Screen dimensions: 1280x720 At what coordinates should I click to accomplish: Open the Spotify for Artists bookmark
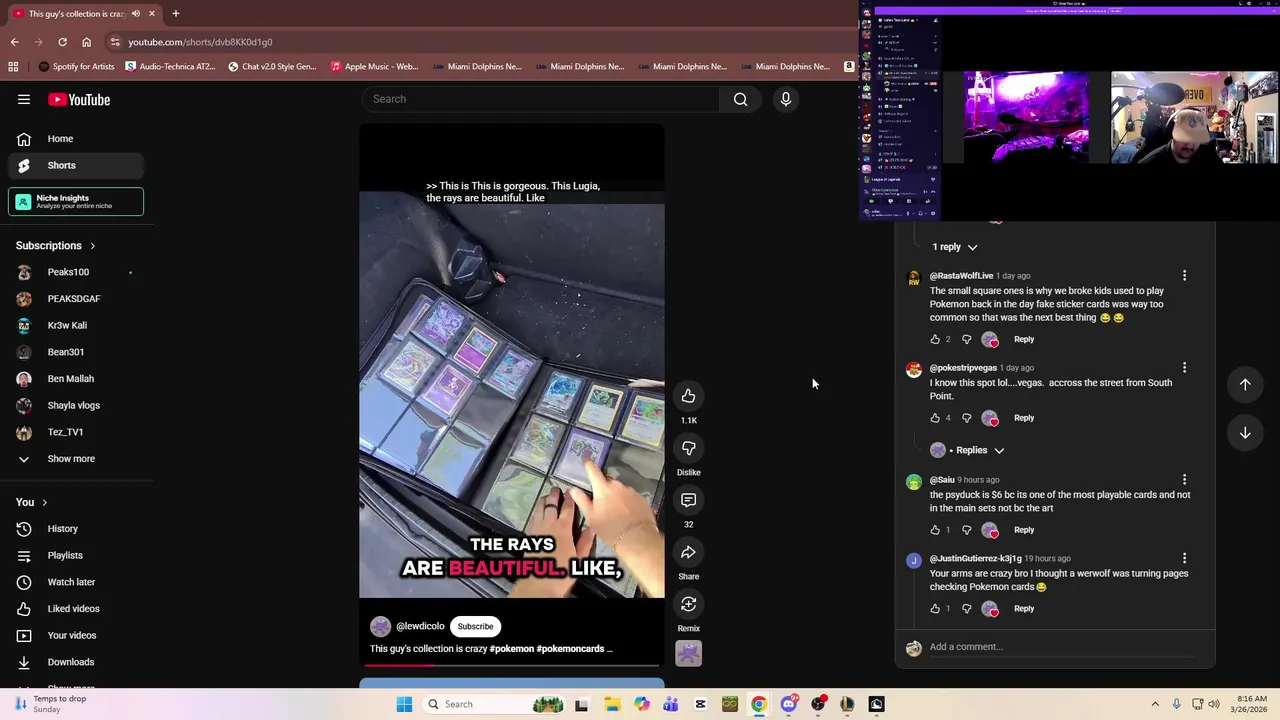point(76,67)
